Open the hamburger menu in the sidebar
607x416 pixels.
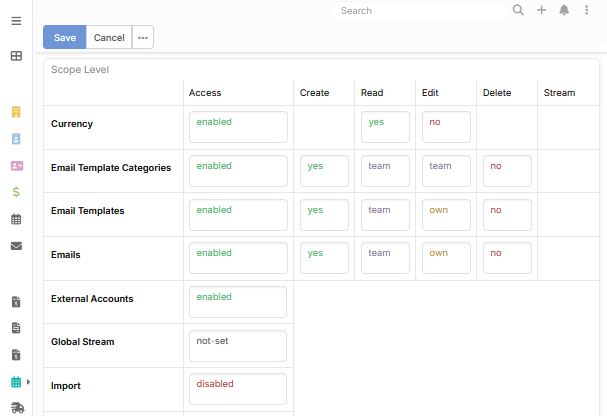tap(16, 21)
